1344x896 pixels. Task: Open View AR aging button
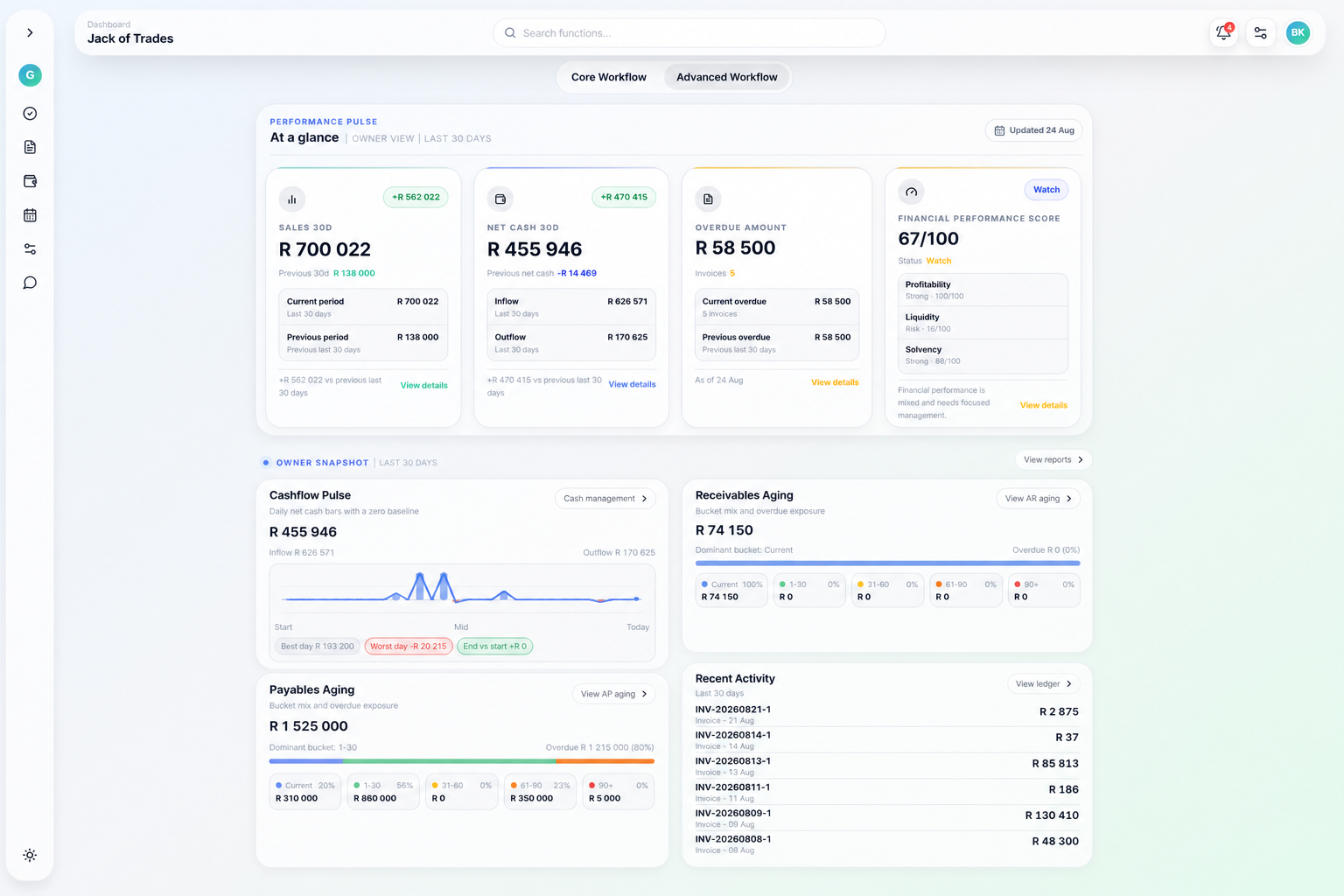[1038, 499]
